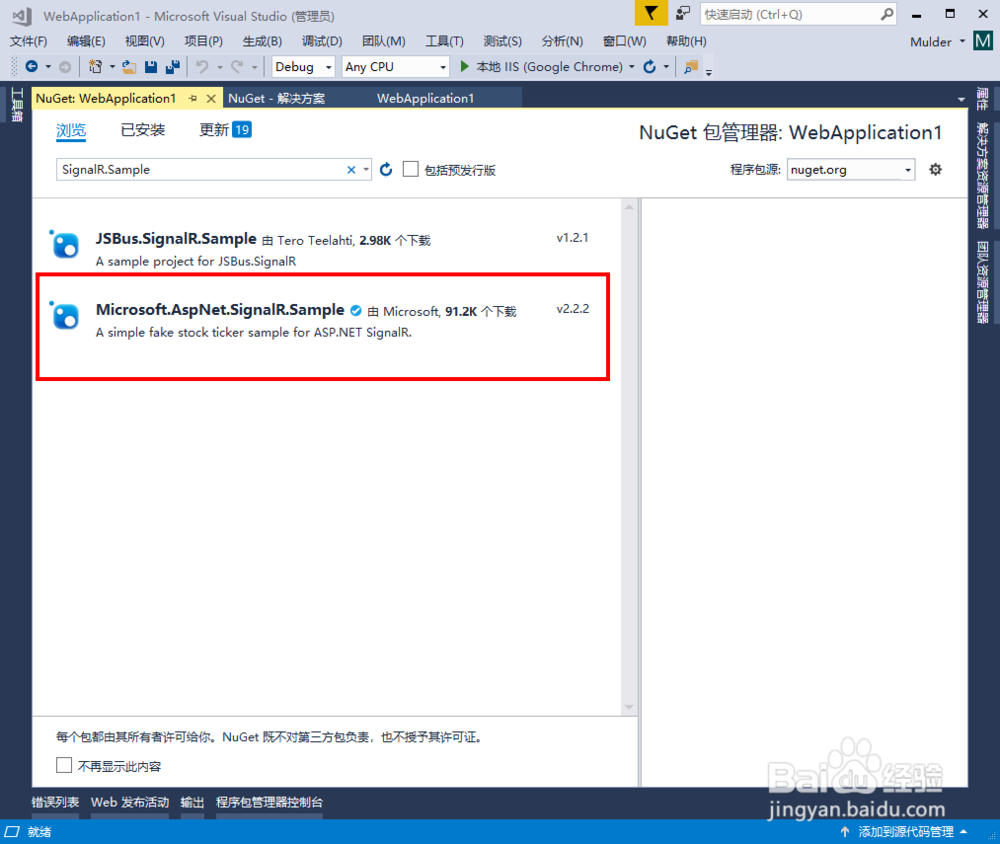Clear the SignalR.Sample search with the X
The image size is (1000, 844).
click(351, 169)
